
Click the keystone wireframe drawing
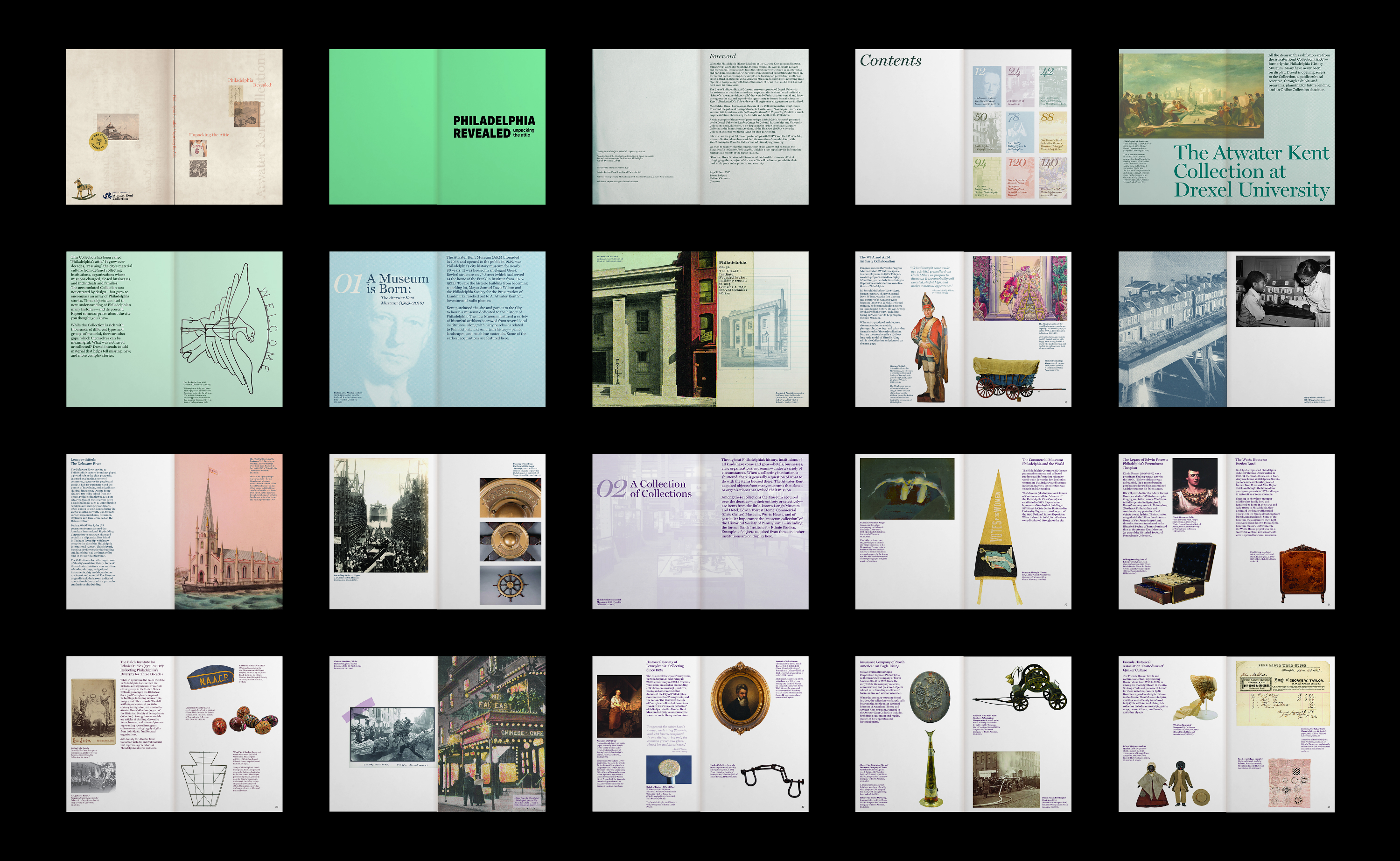(x=204, y=778)
